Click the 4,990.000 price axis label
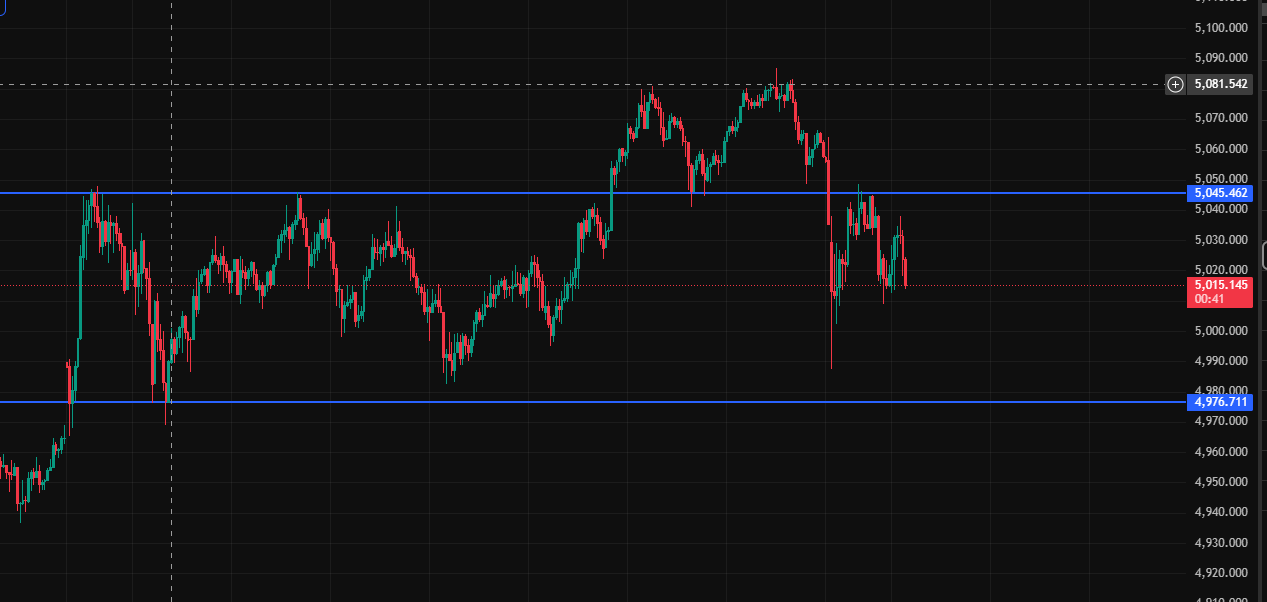 click(1221, 361)
